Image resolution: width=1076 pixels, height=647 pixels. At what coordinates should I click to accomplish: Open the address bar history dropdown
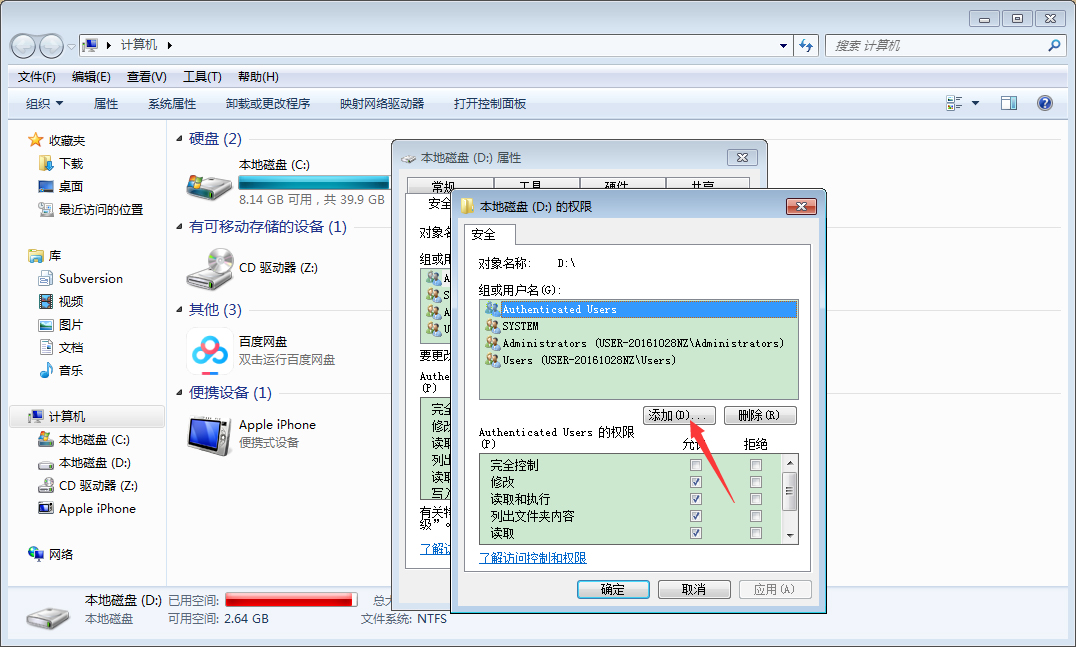click(x=783, y=45)
